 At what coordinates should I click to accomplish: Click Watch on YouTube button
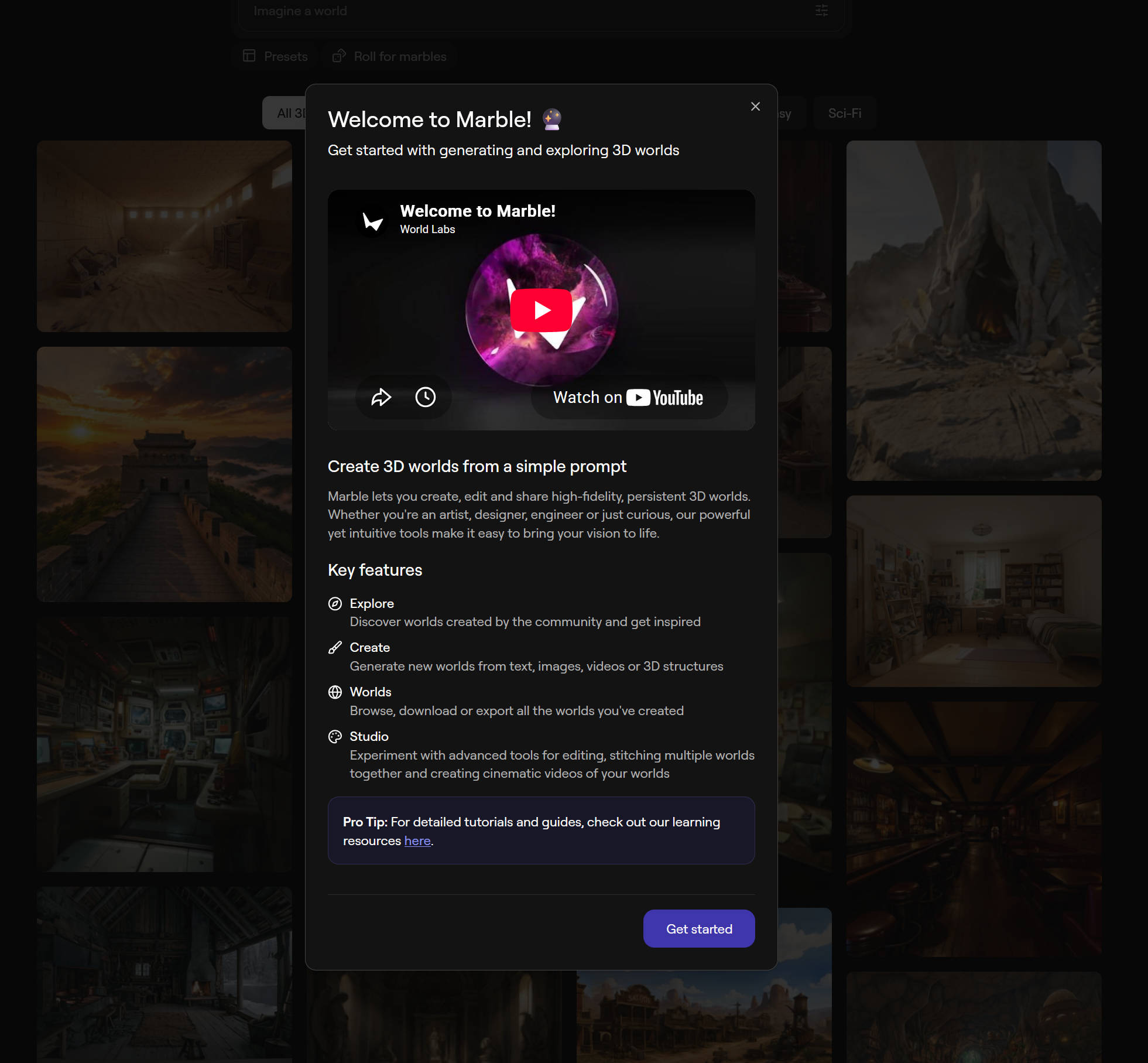(629, 397)
